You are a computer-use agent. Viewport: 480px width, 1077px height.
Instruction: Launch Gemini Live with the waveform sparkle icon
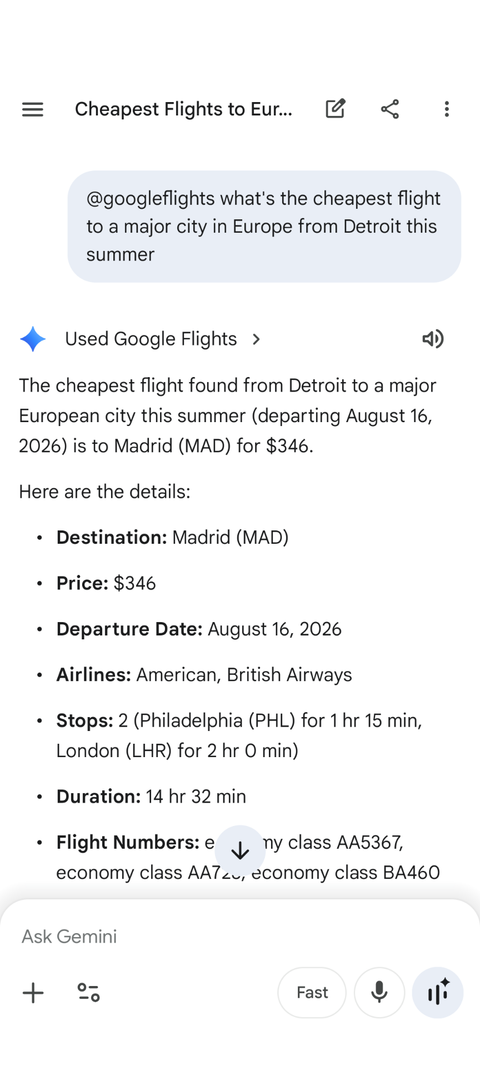(x=437, y=993)
